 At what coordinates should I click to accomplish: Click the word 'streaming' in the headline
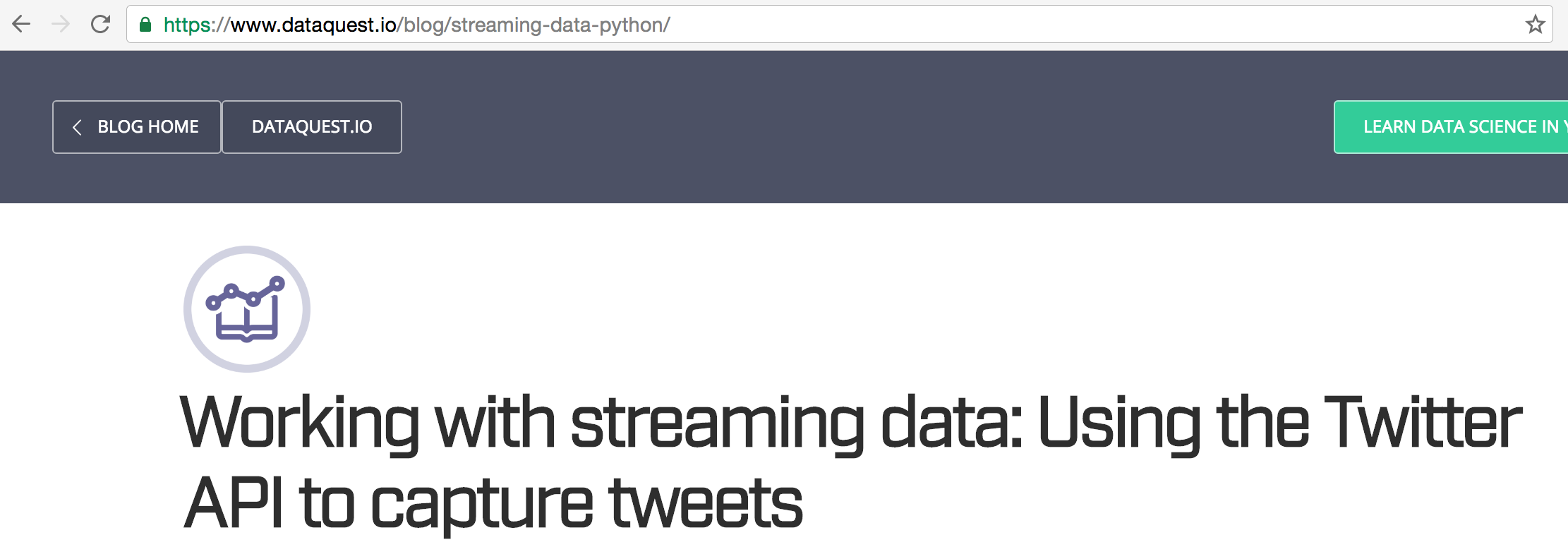717,423
